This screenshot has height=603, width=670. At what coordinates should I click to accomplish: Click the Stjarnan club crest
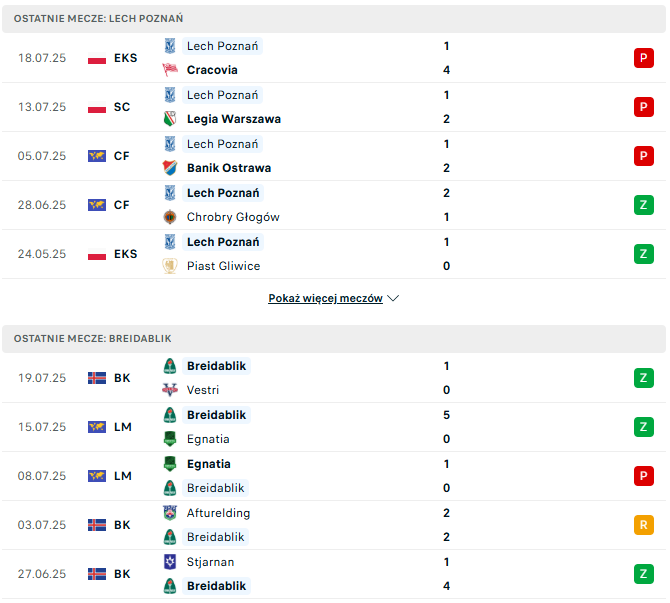(170, 562)
